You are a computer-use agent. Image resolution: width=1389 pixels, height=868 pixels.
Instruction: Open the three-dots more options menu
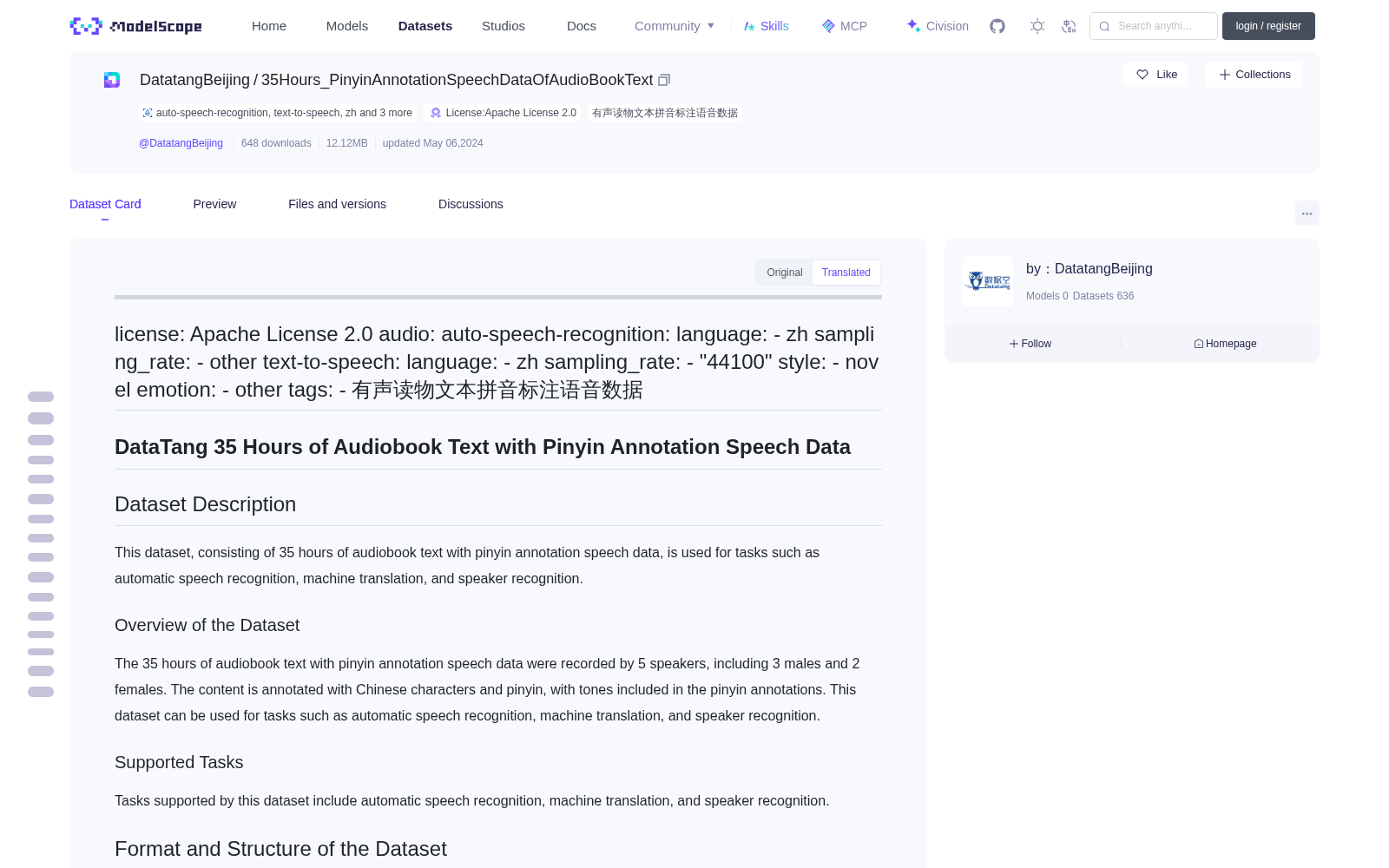pyautogui.click(x=1307, y=213)
